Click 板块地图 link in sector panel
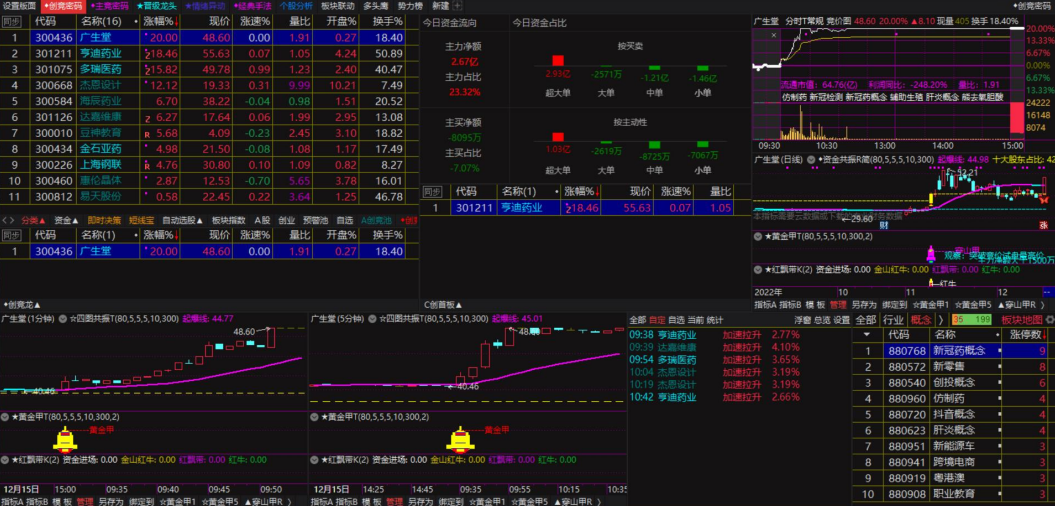Screen dimensions: 1055x506 click(x=1021, y=320)
